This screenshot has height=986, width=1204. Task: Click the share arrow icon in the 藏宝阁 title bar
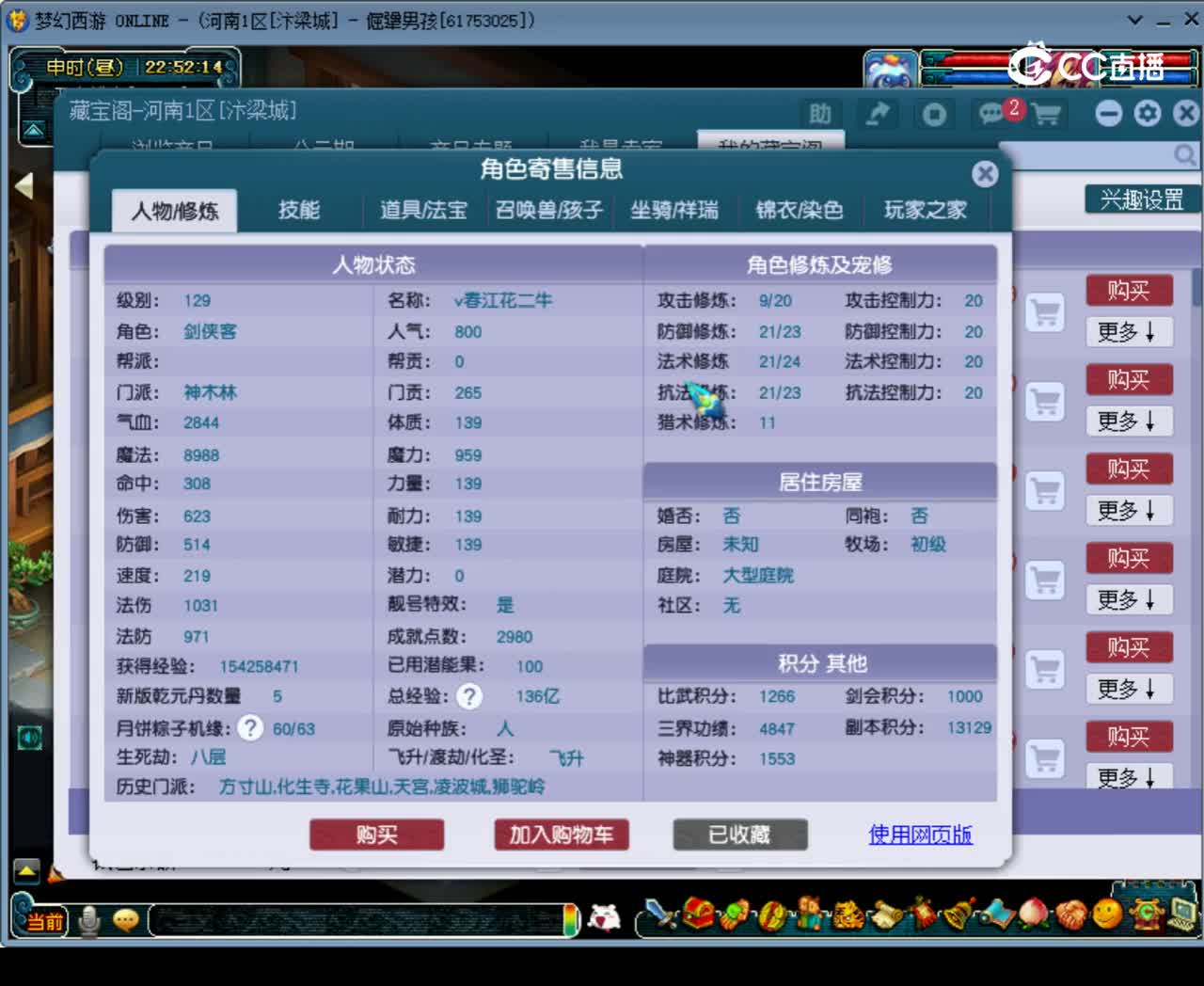877,114
